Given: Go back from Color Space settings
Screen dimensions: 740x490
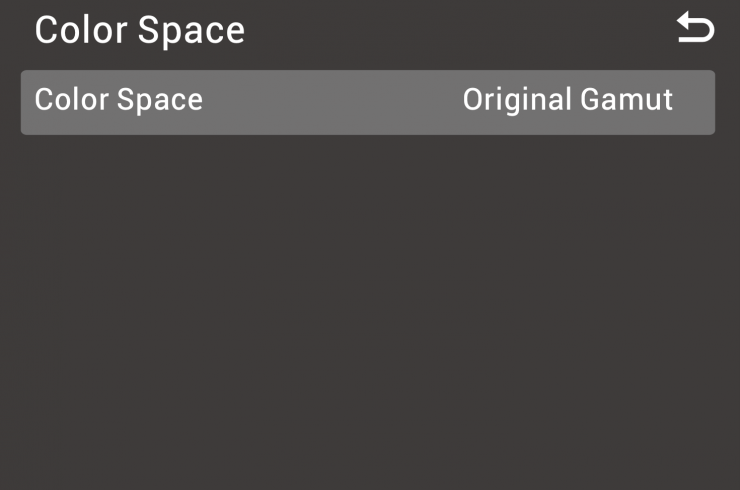Looking at the screenshot, I should [x=695, y=29].
